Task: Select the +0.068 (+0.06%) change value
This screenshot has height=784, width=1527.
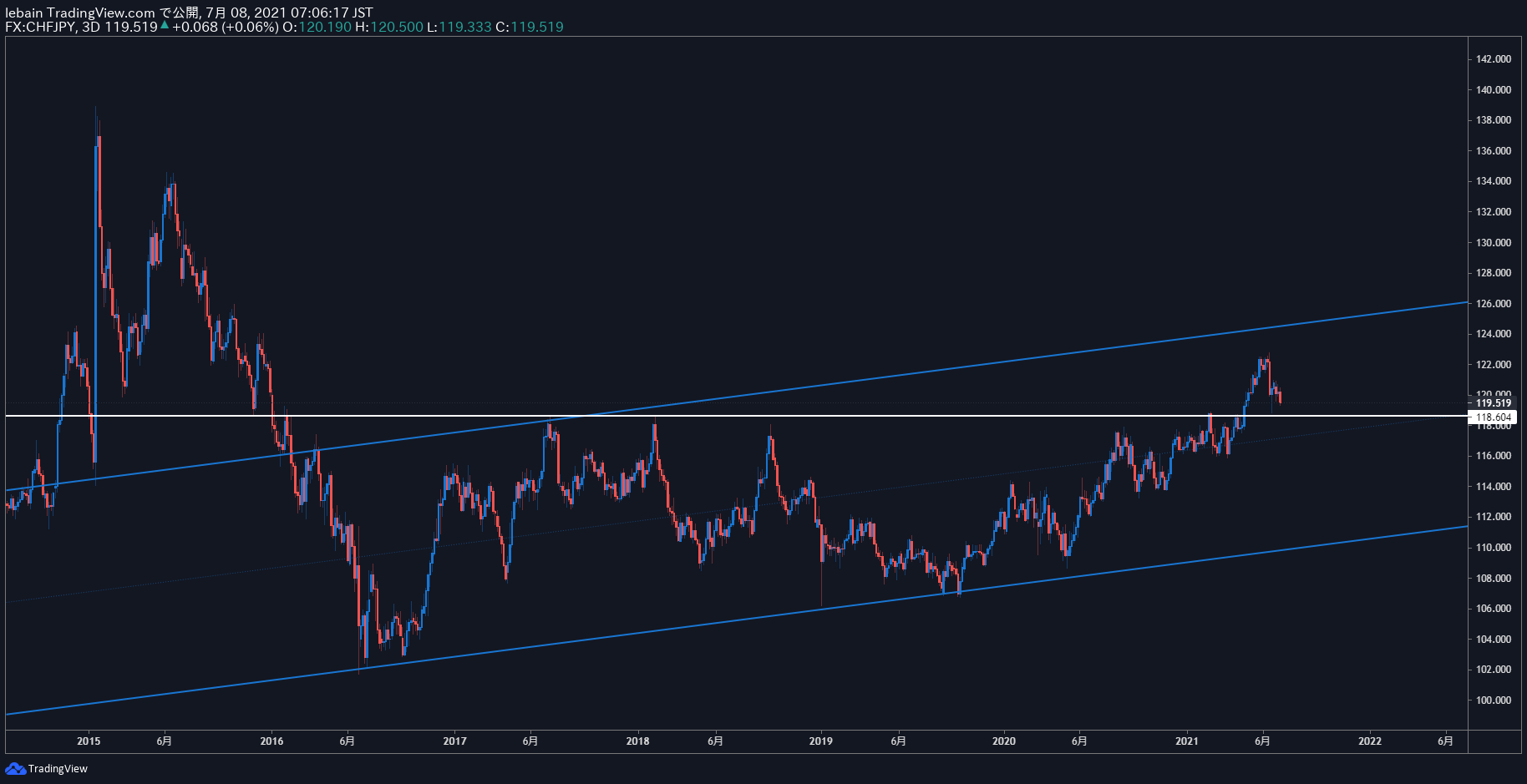Action: click(x=226, y=27)
